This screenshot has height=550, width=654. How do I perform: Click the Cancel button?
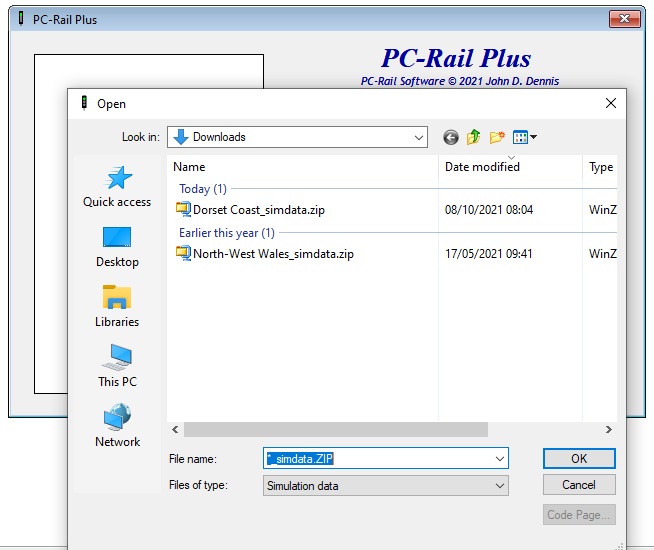coord(579,485)
